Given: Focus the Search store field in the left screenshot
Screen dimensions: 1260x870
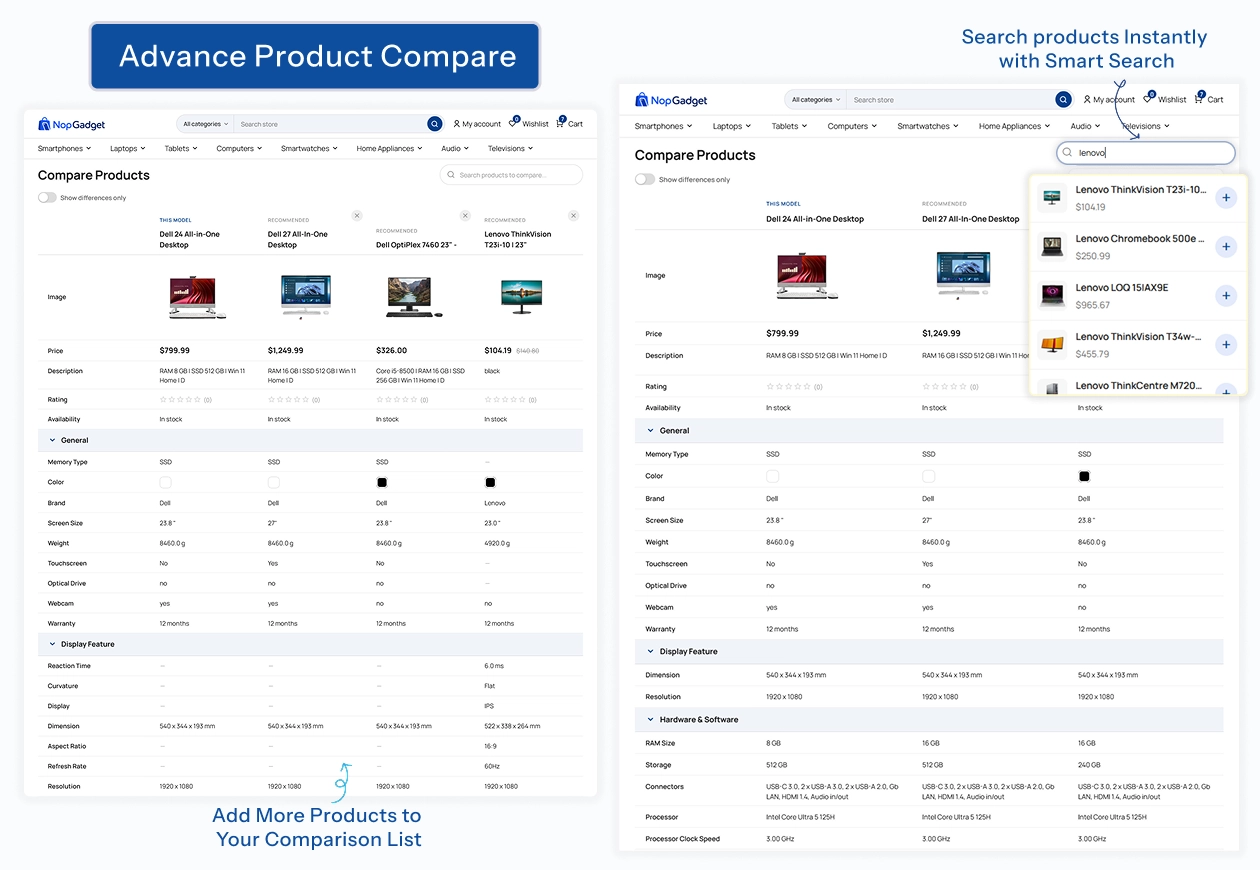Looking at the screenshot, I should click(330, 124).
